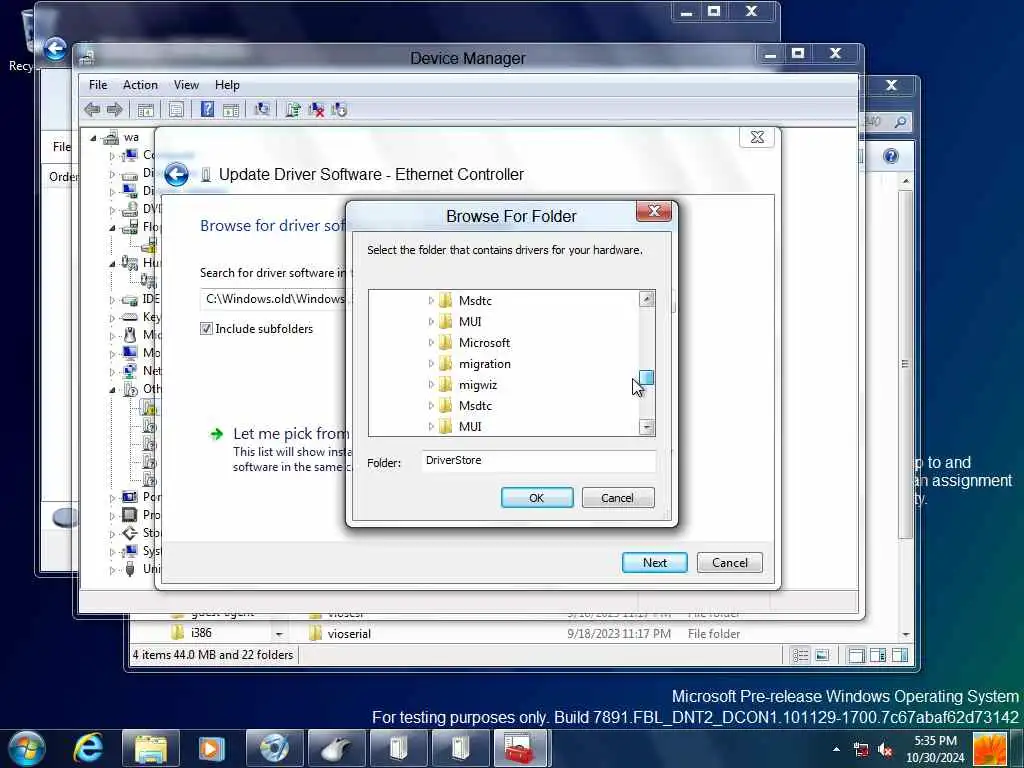Click the Disable device down-arrow toolbar icon
The width and height of the screenshot is (1024, 768).
pos(339,110)
